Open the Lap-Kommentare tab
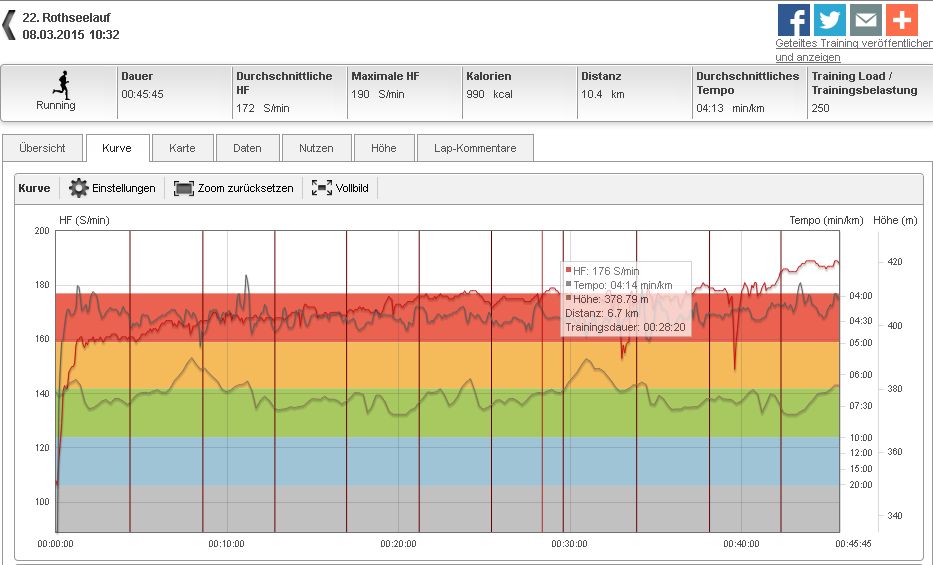The width and height of the screenshot is (933, 565). (475, 148)
